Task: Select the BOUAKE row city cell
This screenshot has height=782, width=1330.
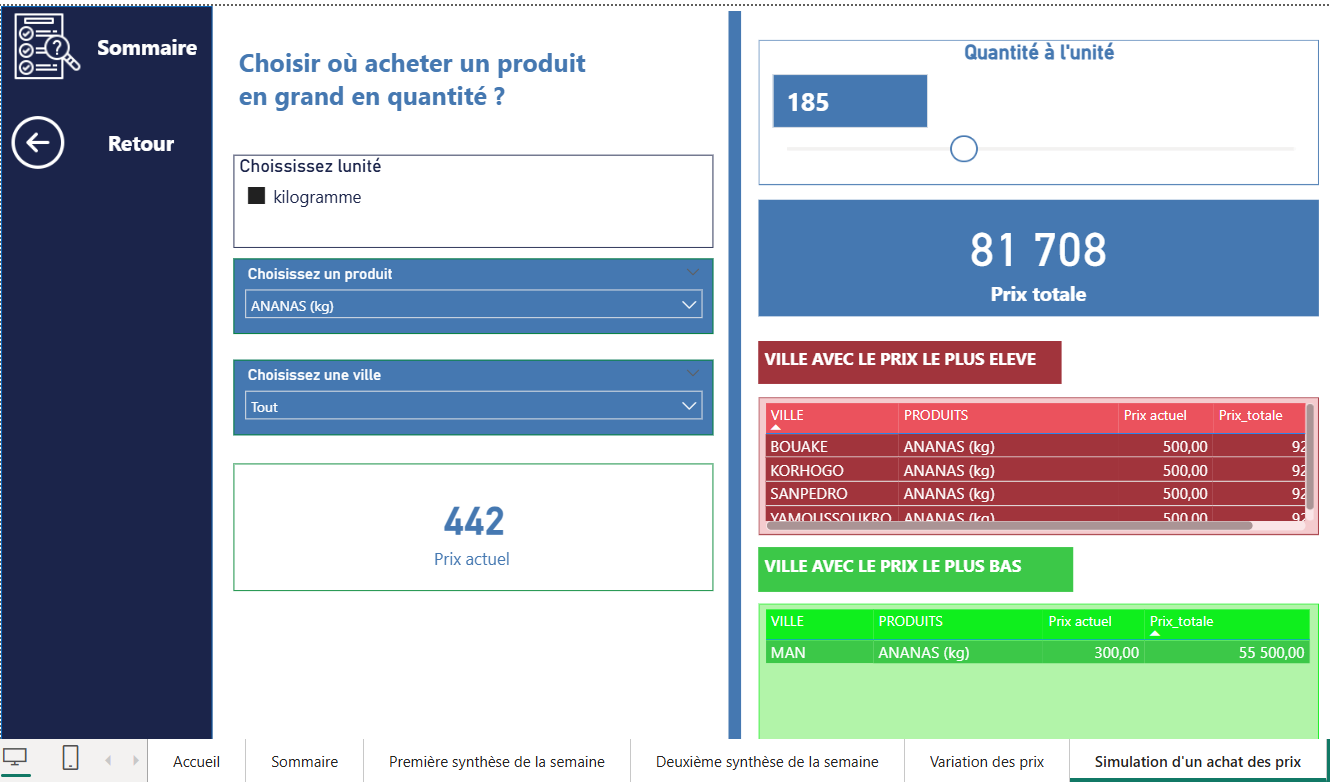Action: coord(832,446)
